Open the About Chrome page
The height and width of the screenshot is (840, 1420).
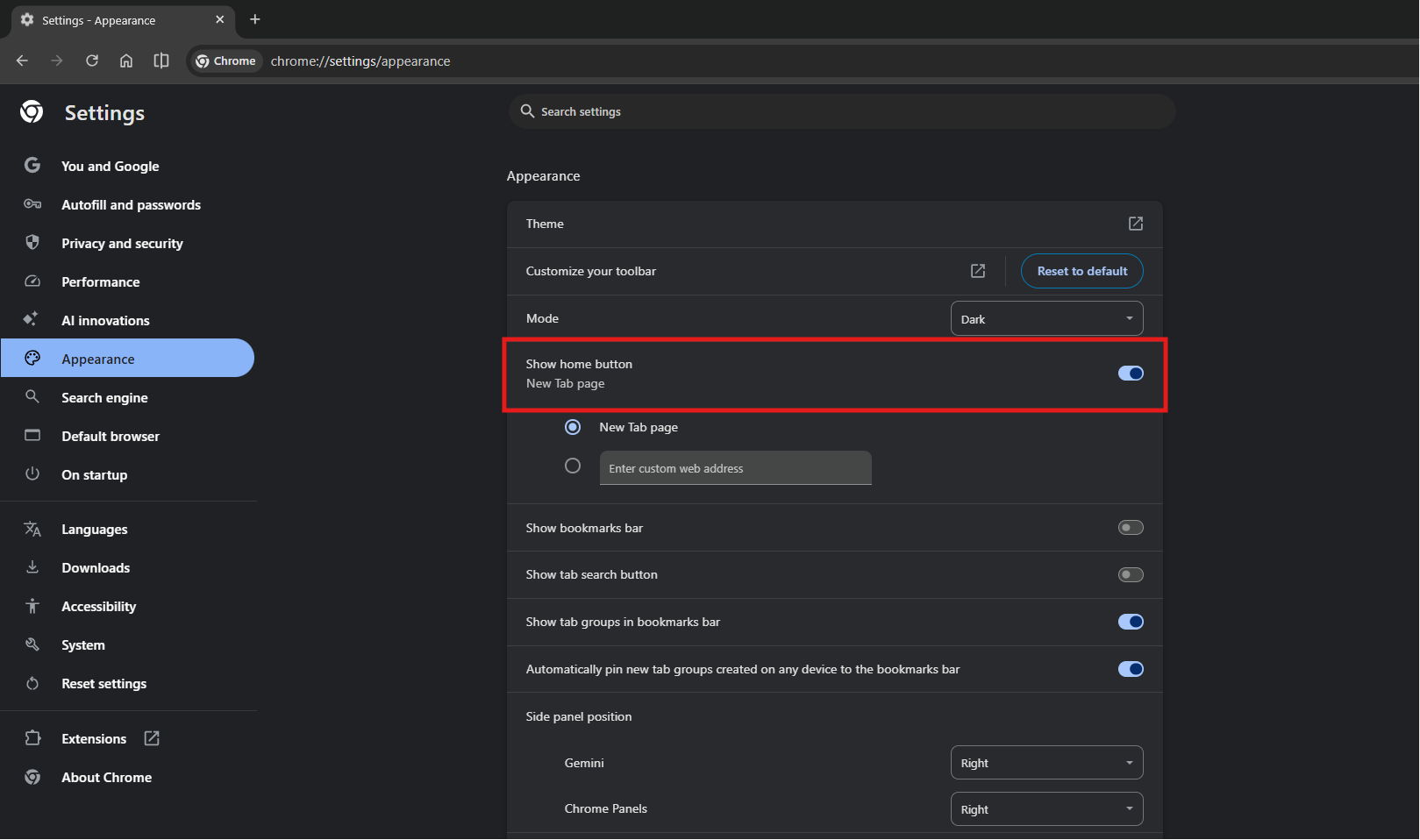107,778
